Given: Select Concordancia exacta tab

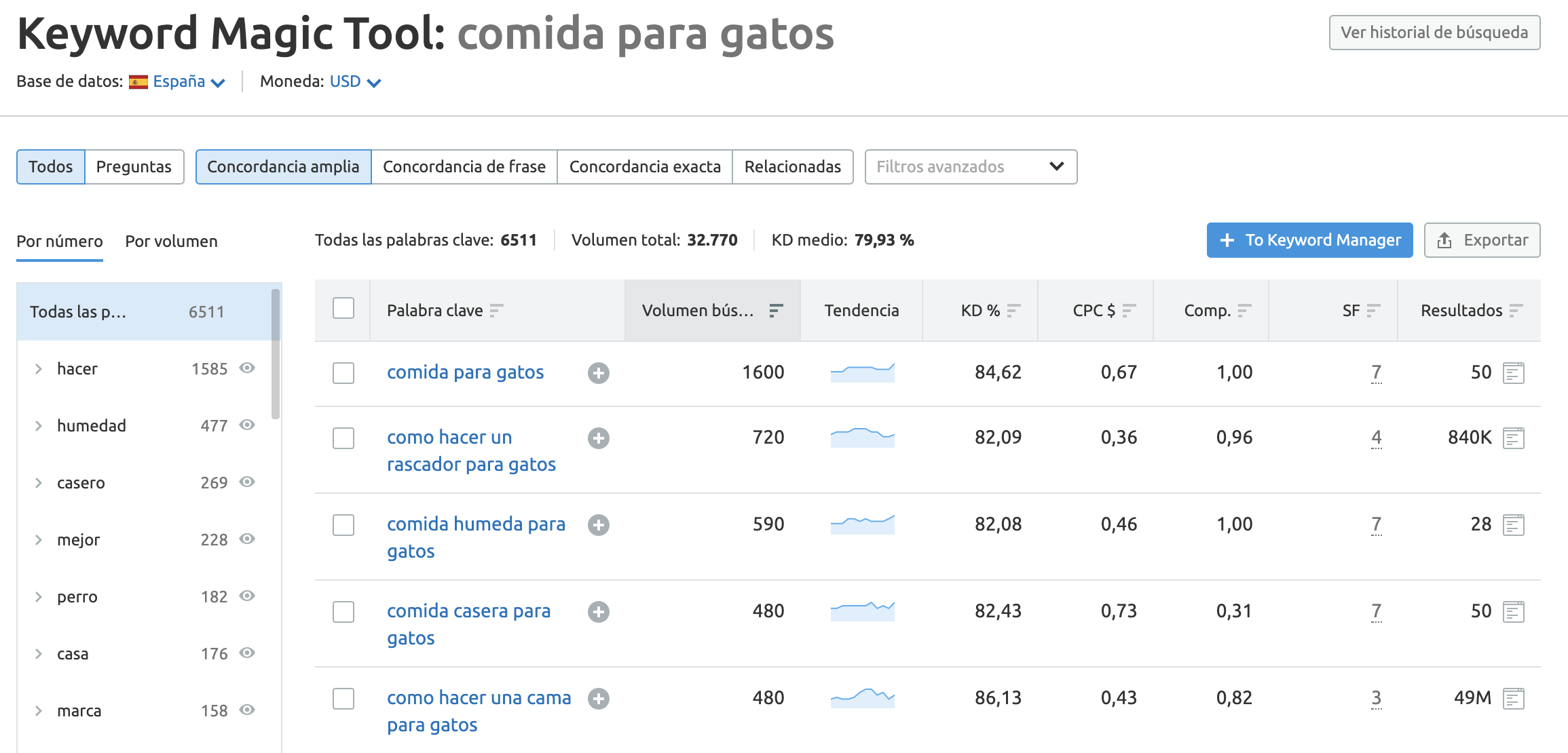Looking at the screenshot, I should point(645,167).
